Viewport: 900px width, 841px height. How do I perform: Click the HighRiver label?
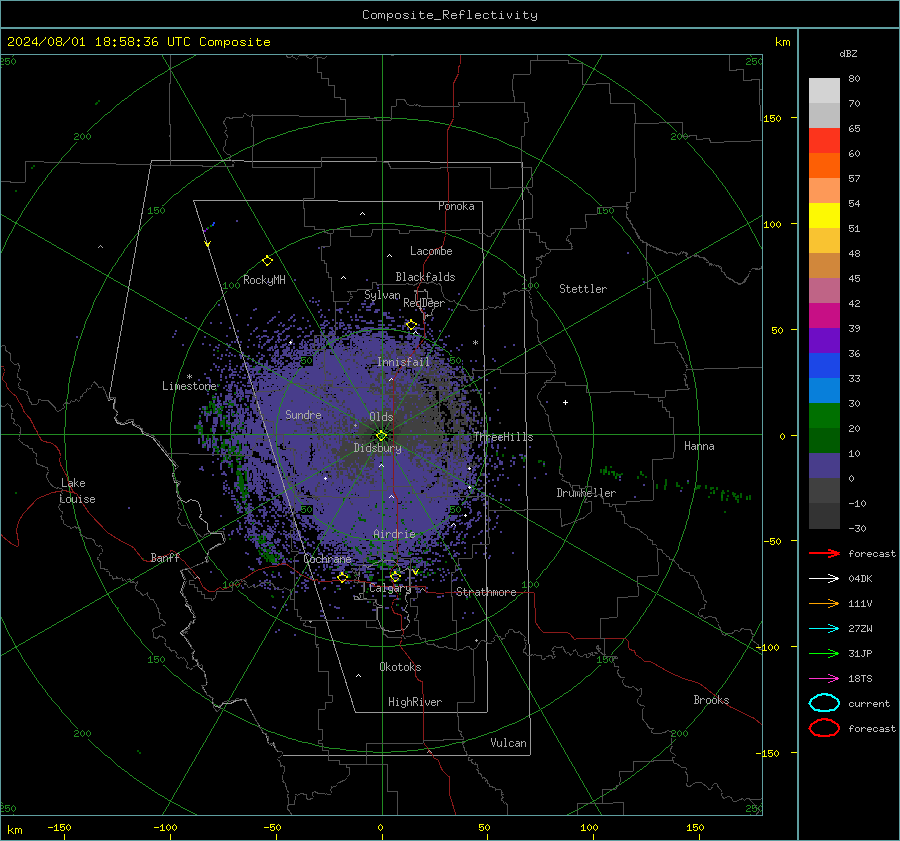[x=415, y=702]
